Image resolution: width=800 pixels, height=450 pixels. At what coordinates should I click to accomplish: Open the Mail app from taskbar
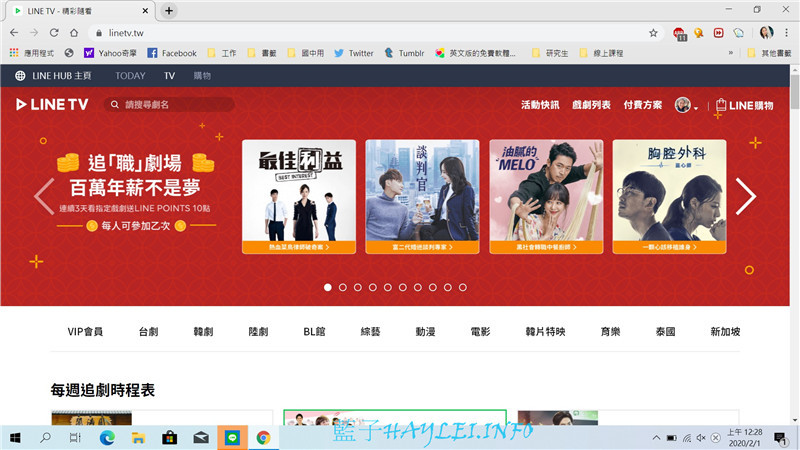tap(201, 438)
